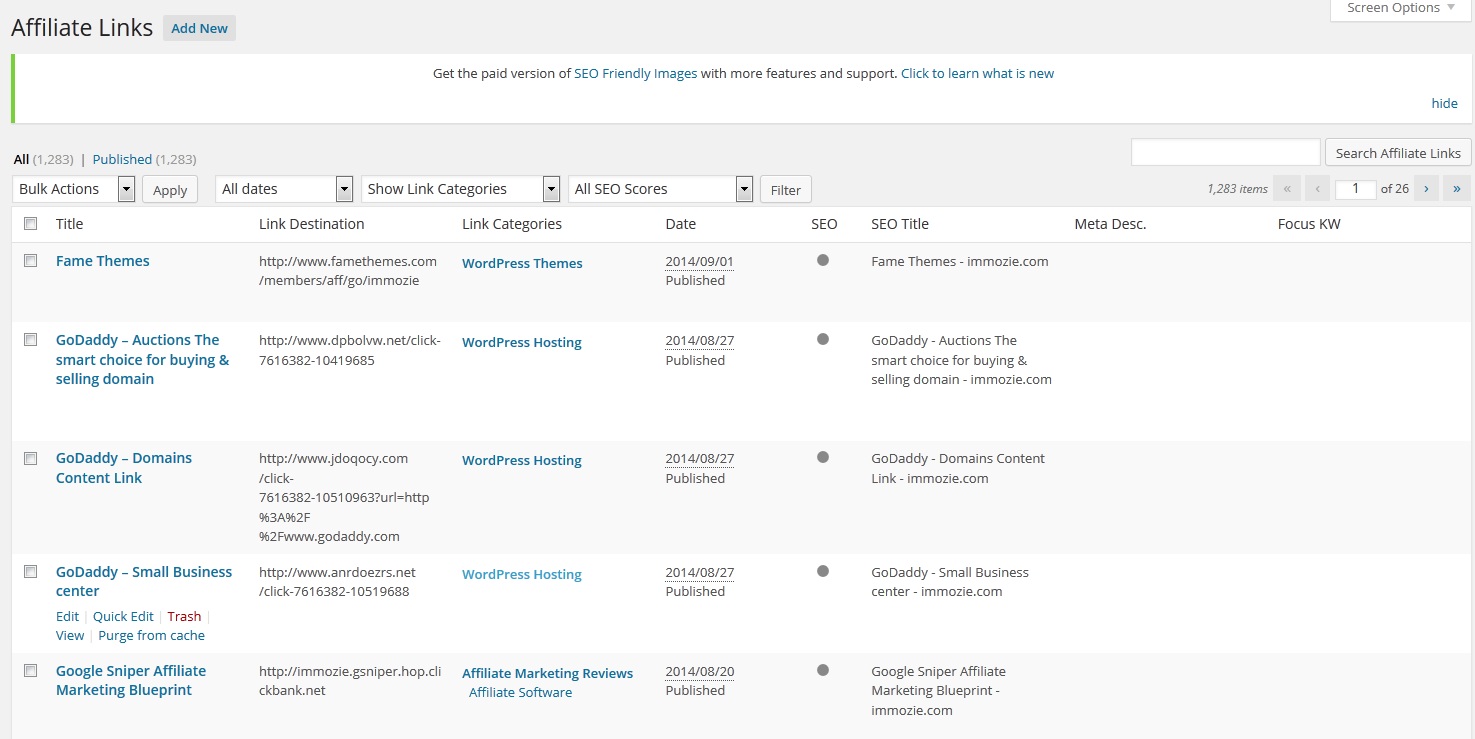Click Purge from cache link
The image size is (1475, 739).
[x=151, y=635]
